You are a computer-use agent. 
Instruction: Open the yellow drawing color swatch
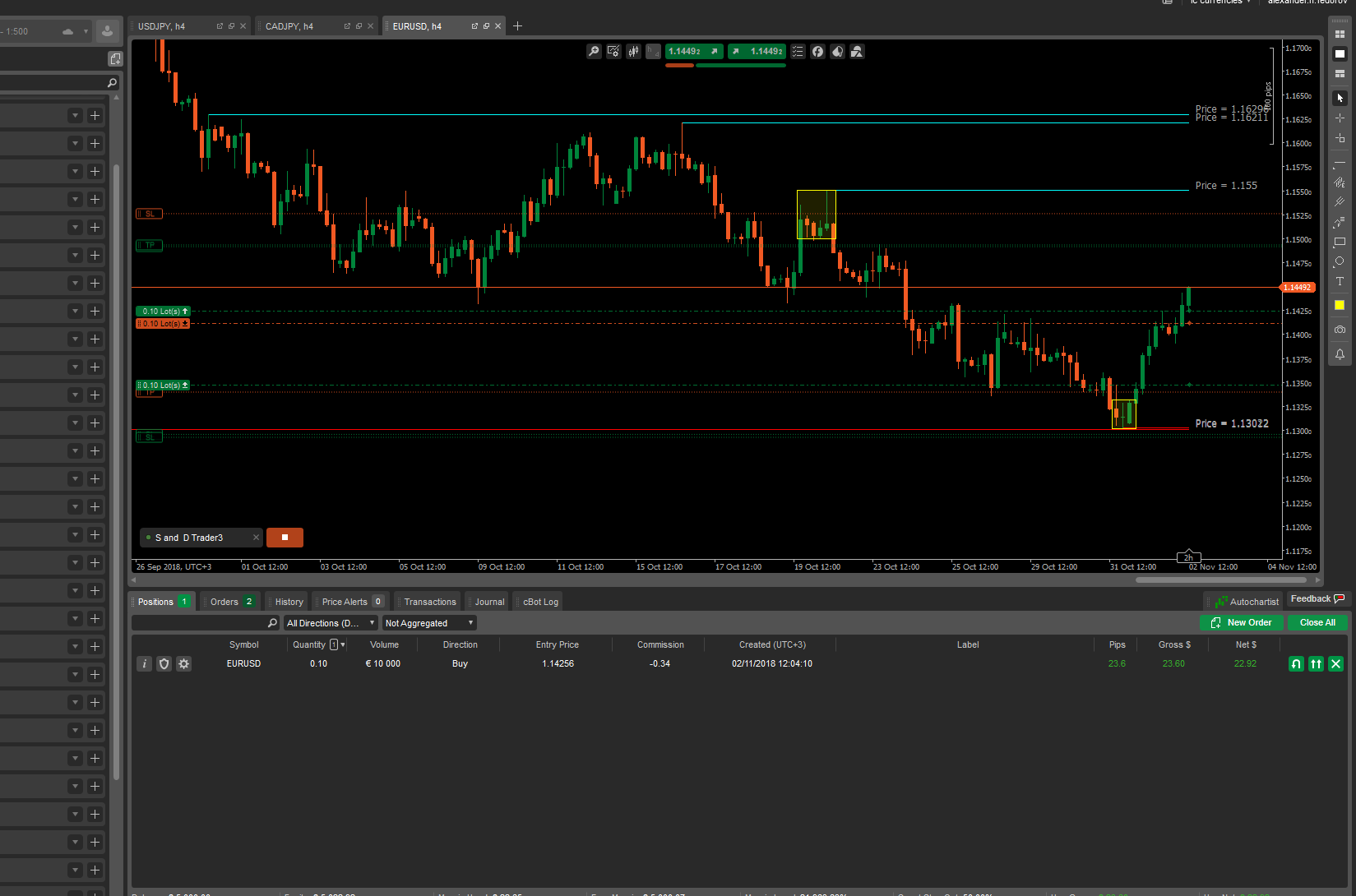coord(1340,305)
